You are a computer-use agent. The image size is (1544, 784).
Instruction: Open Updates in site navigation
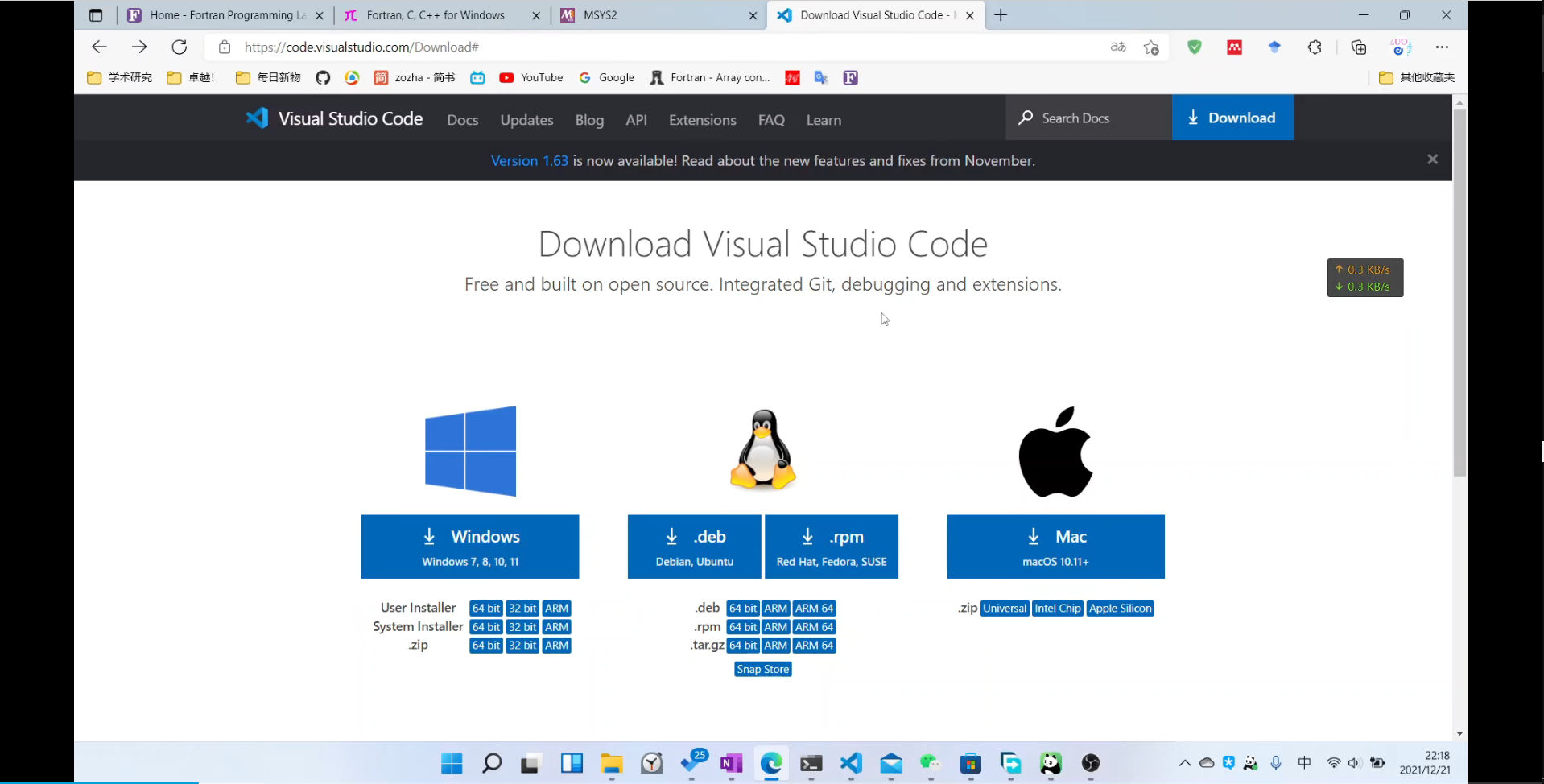[526, 120]
